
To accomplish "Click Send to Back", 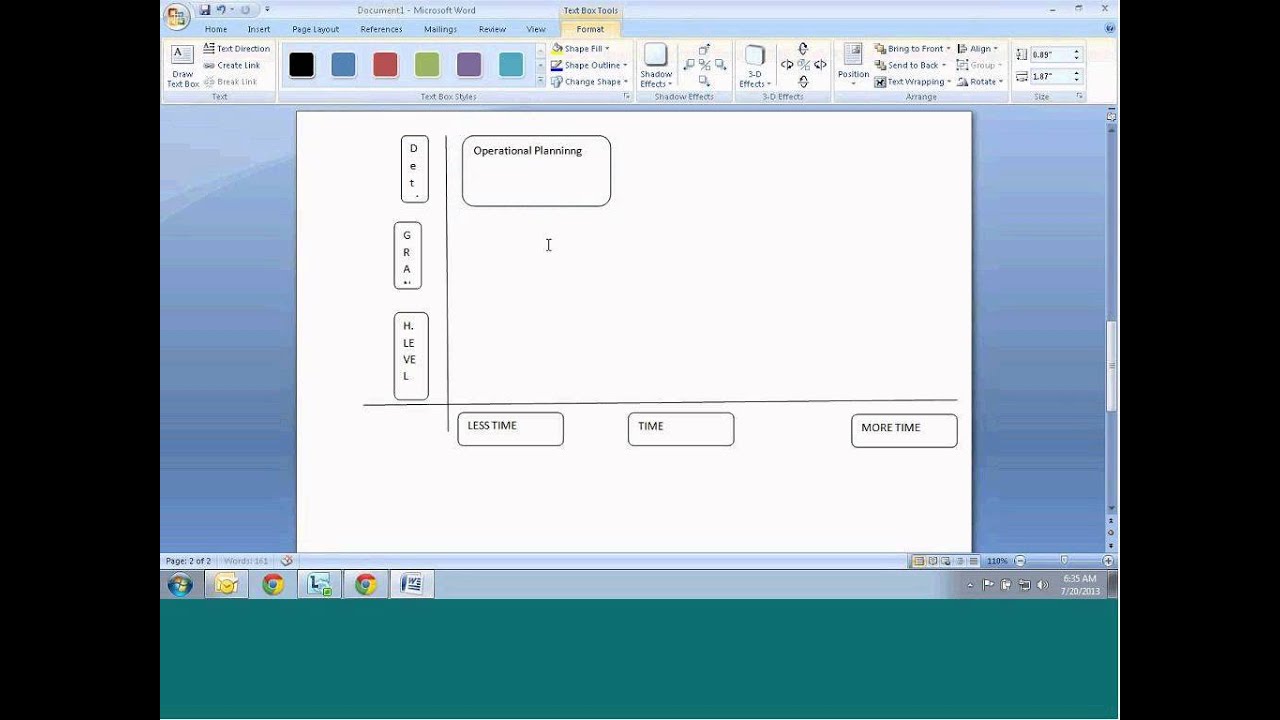I will click(909, 65).
